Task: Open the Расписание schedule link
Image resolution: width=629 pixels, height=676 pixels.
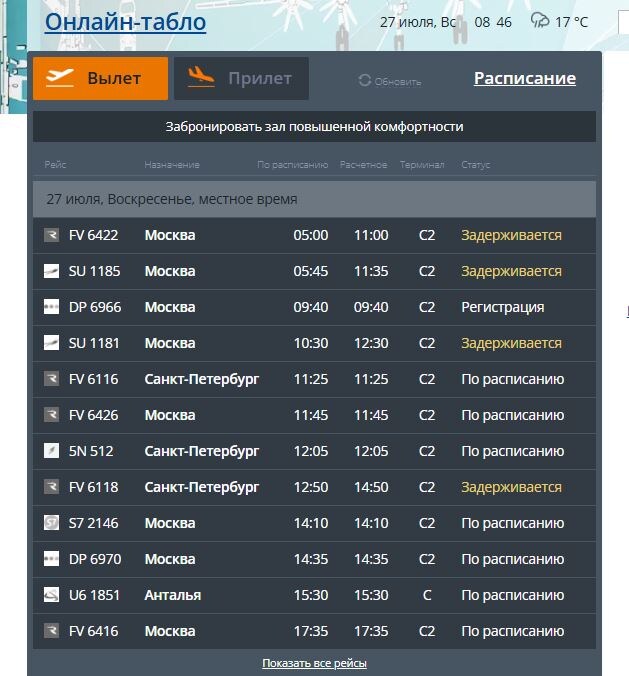Action: tap(525, 78)
